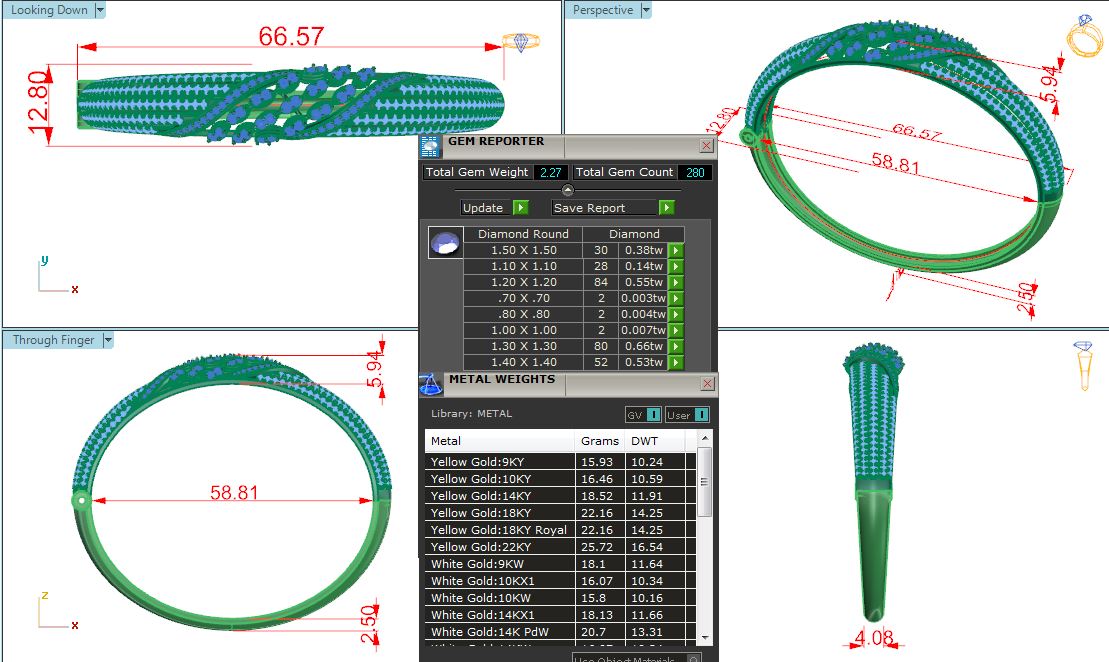Image resolution: width=1109 pixels, height=662 pixels.
Task: Select the Yellow Gold:18KY row
Action: pyautogui.click(x=500, y=513)
